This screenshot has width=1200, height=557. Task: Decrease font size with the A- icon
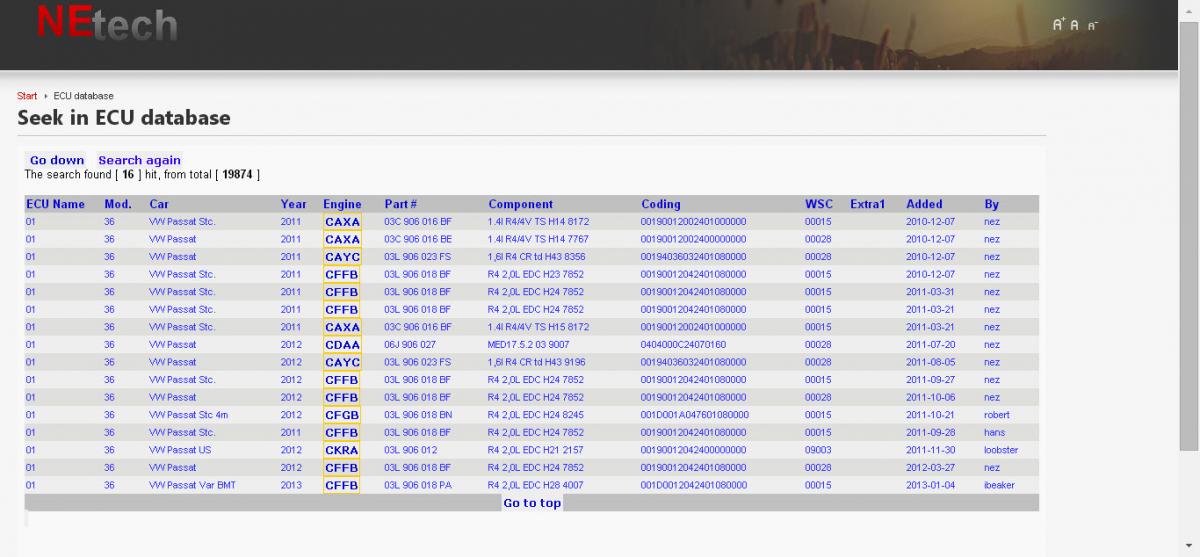point(1092,25)
